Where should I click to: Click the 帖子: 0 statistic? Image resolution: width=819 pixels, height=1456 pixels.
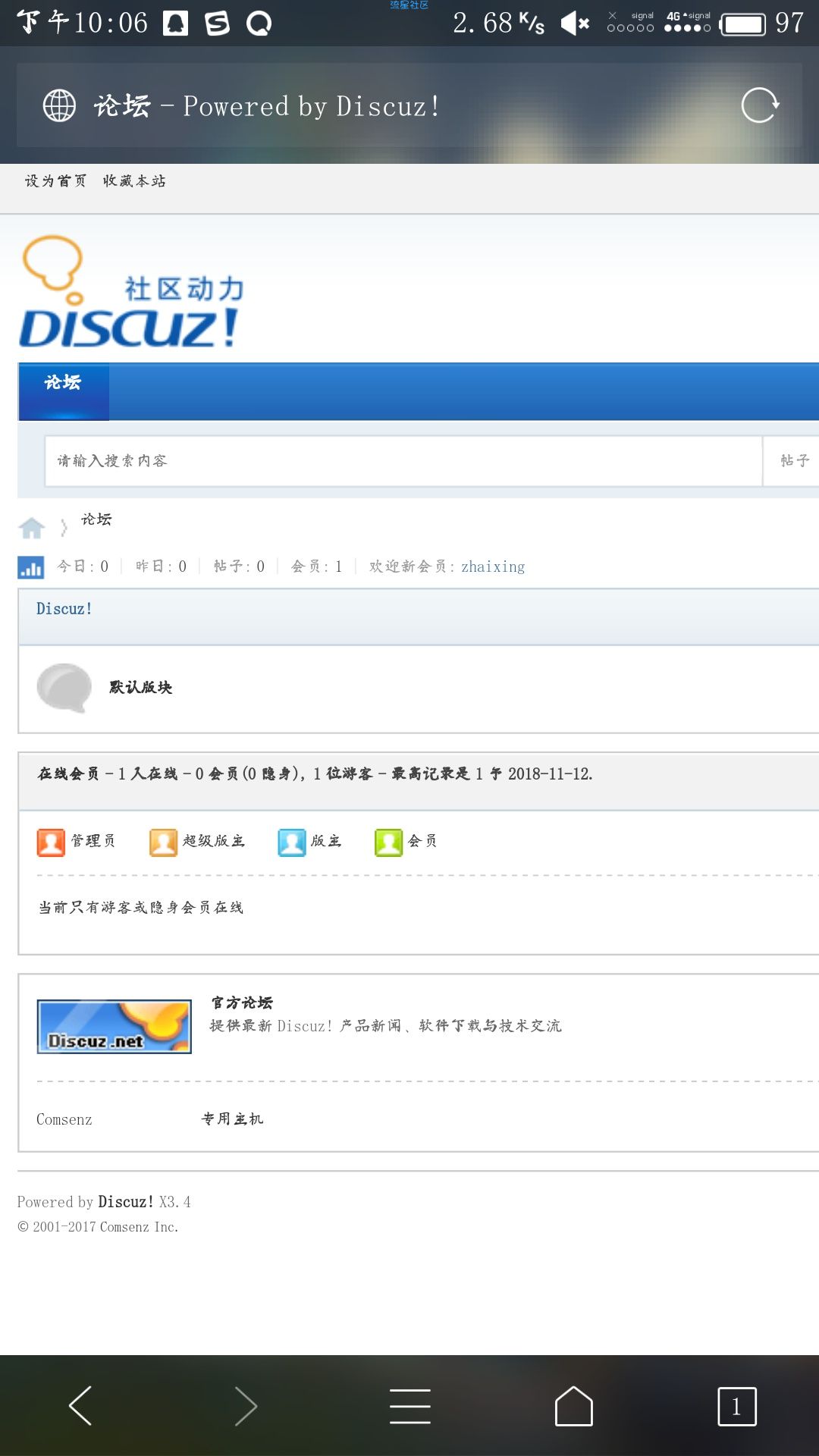(239, 567)
